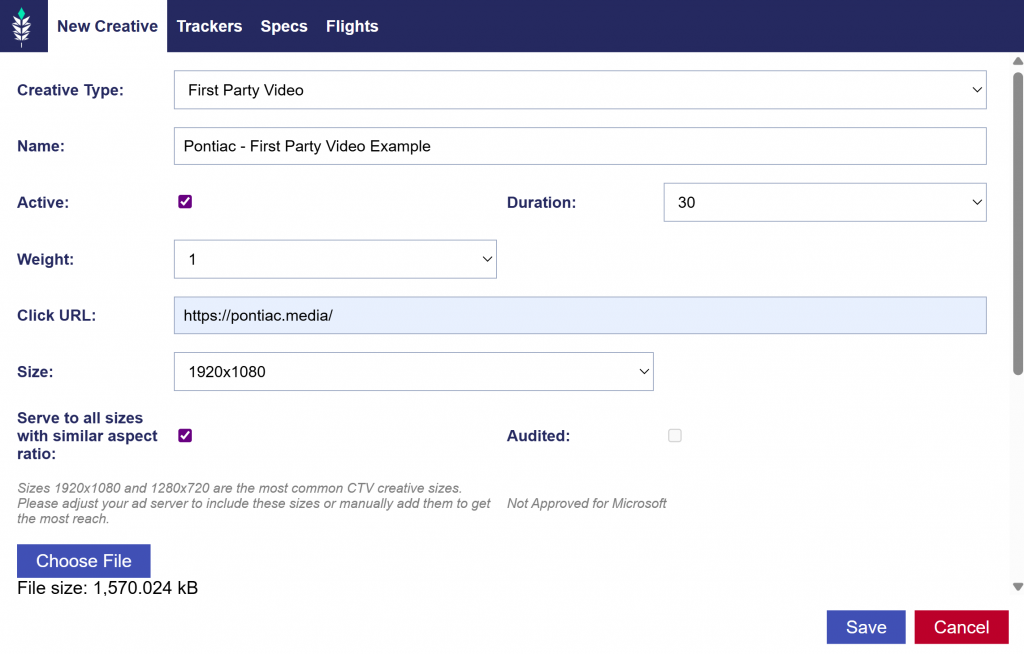Select the New Creative tab

[107, 26]
